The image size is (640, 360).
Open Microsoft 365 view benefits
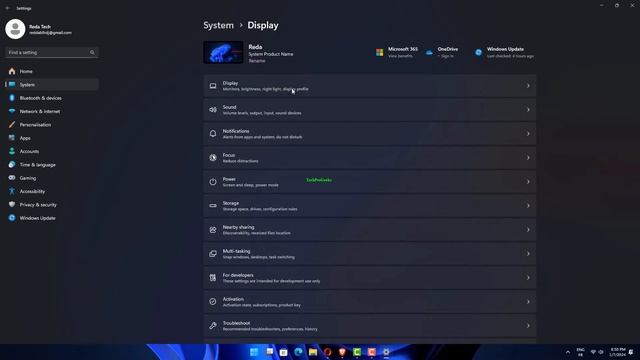click(x=397, y=53)
